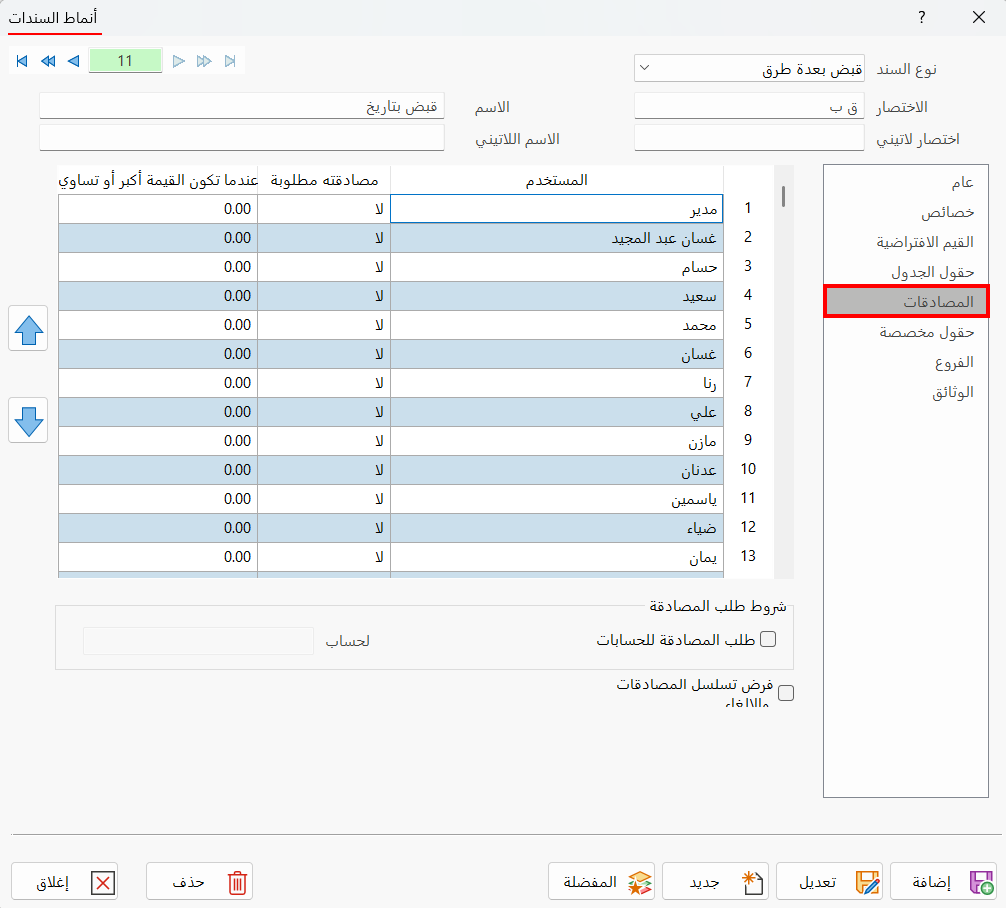The height and width of the screenshot is (908, 1006).
Task: Open المفضلة (Favorites)
Action: coord(601,881)
